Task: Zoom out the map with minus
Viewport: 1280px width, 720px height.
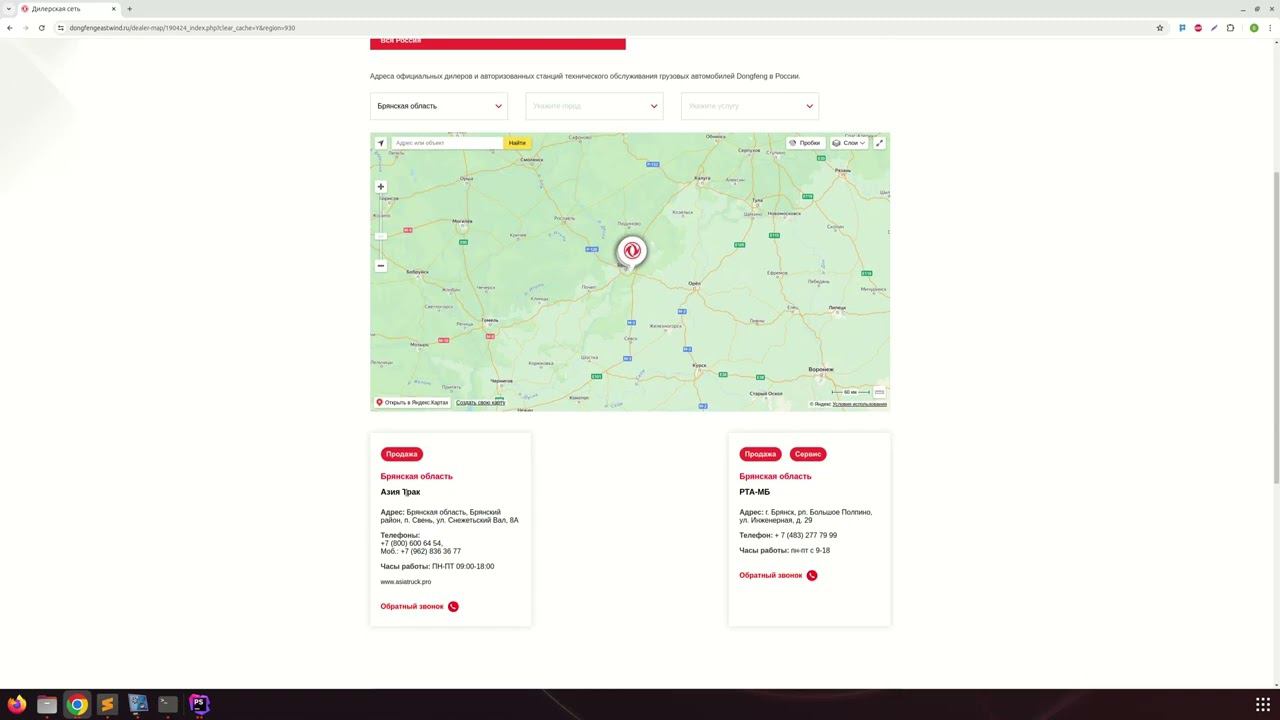Action: tap(381, 266)
